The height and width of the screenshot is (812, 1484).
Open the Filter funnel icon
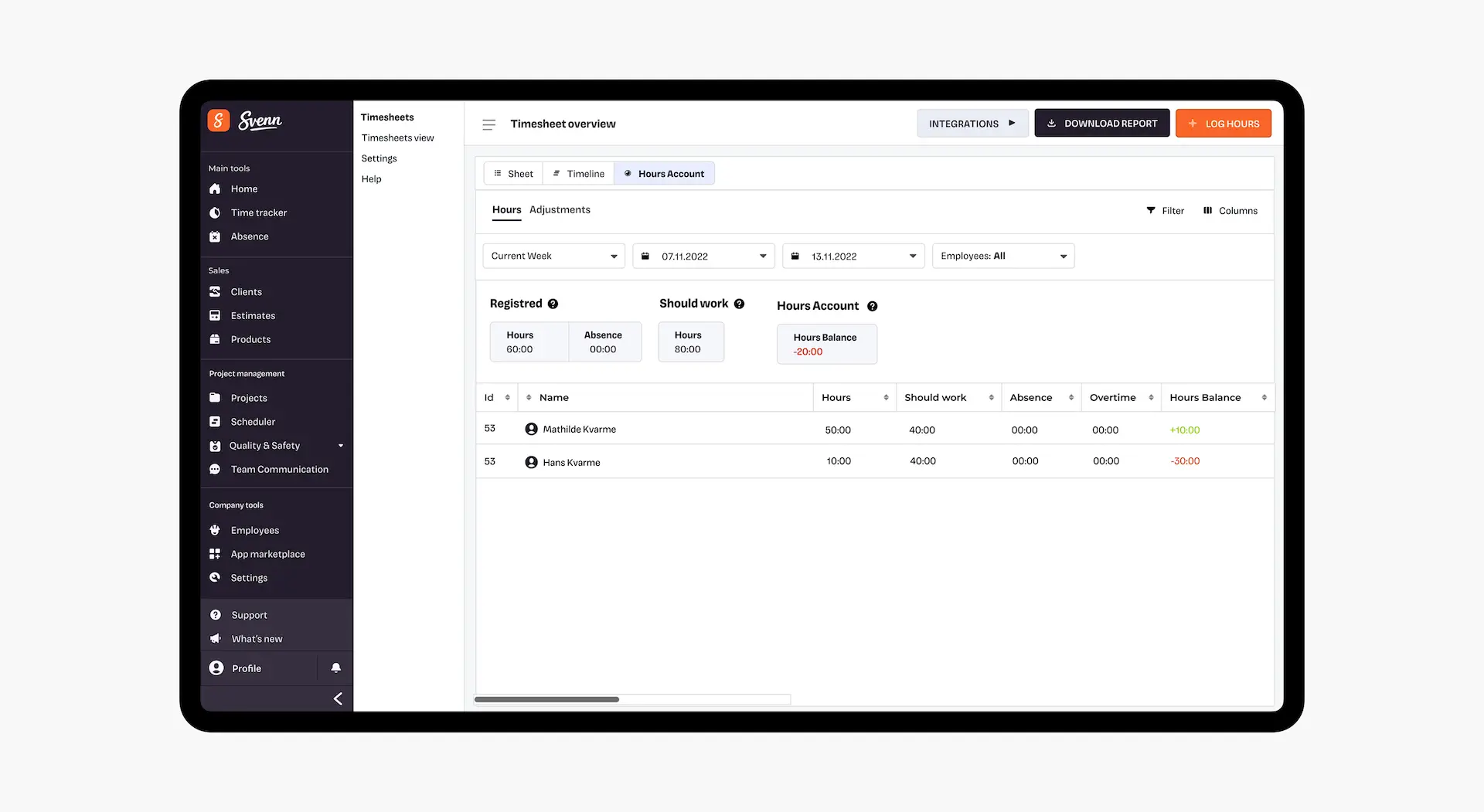pyautogui.click(x=1151, y=211)
